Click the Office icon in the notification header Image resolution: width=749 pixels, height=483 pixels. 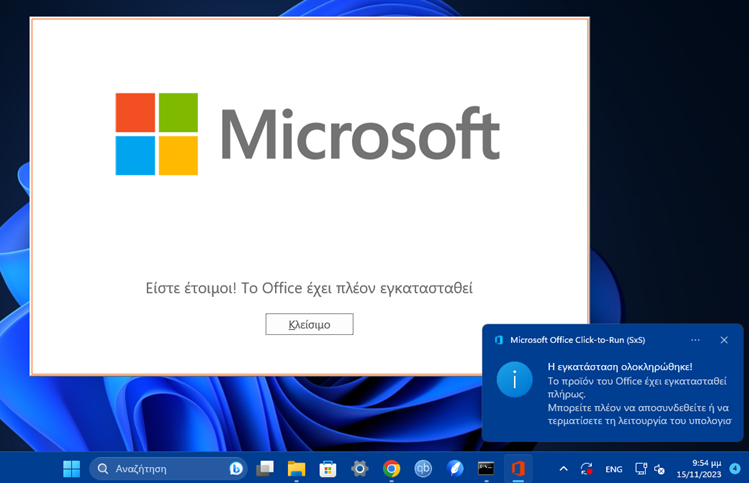coord(499,340)
